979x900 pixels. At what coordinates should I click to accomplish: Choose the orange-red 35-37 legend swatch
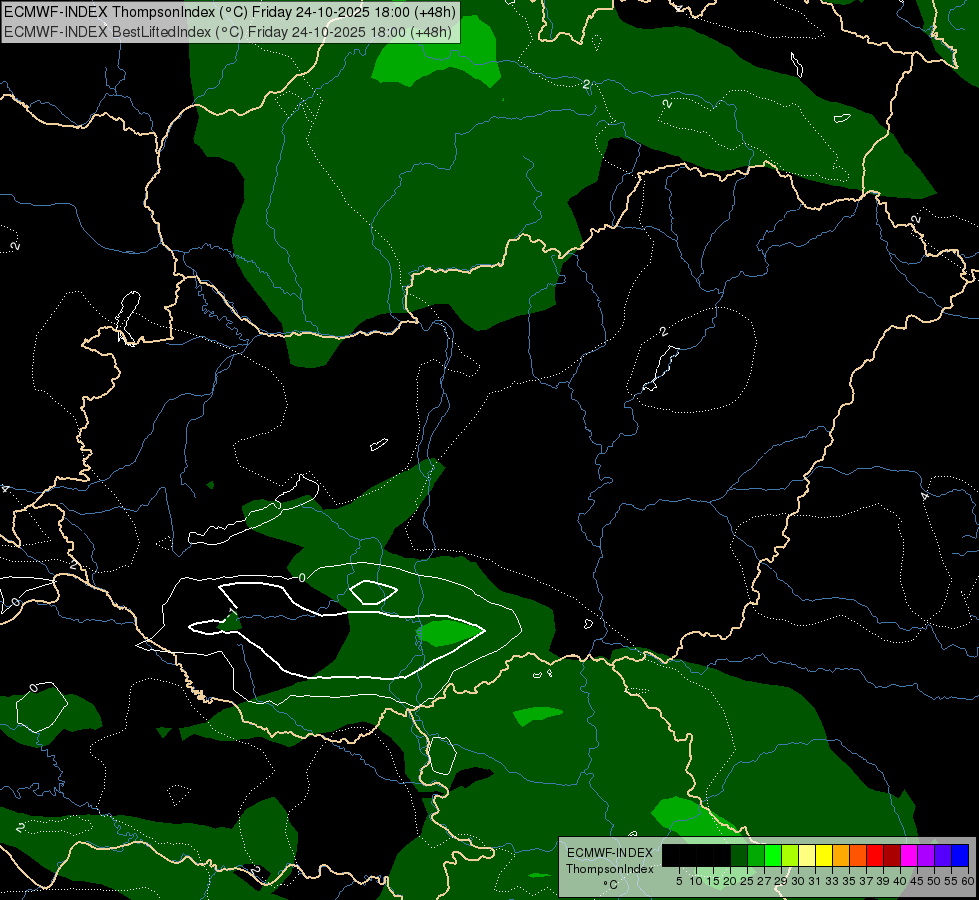(x=858, y=855)
